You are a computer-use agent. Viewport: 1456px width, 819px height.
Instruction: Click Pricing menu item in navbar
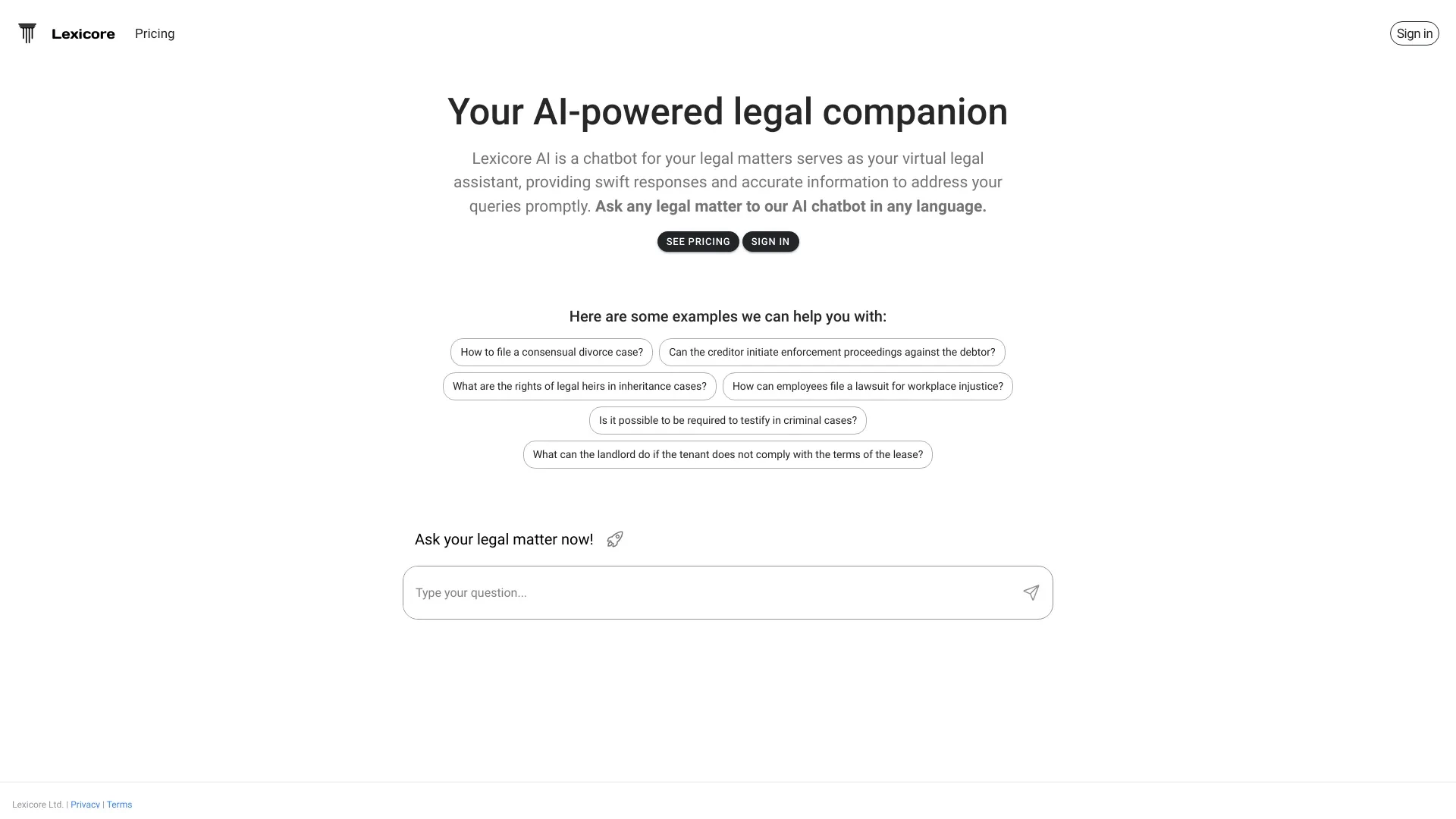click(155, 33)
